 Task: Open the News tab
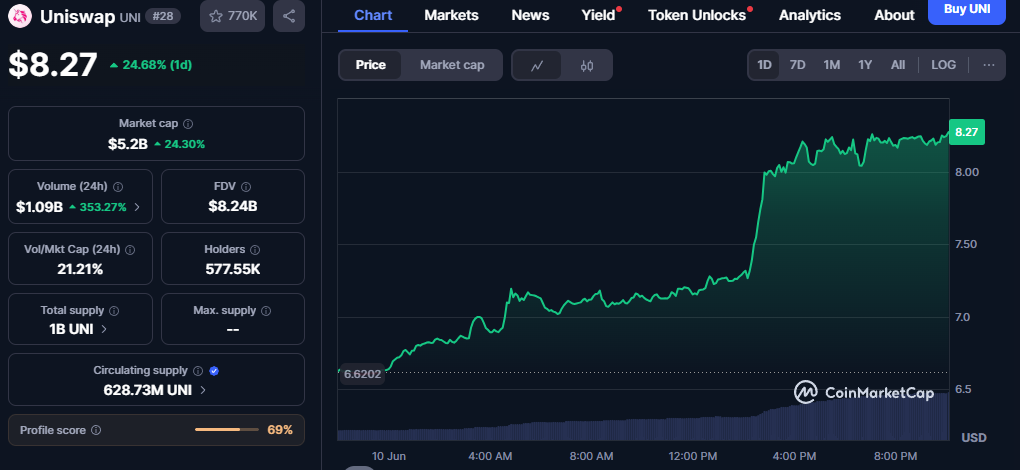point(530,15)
